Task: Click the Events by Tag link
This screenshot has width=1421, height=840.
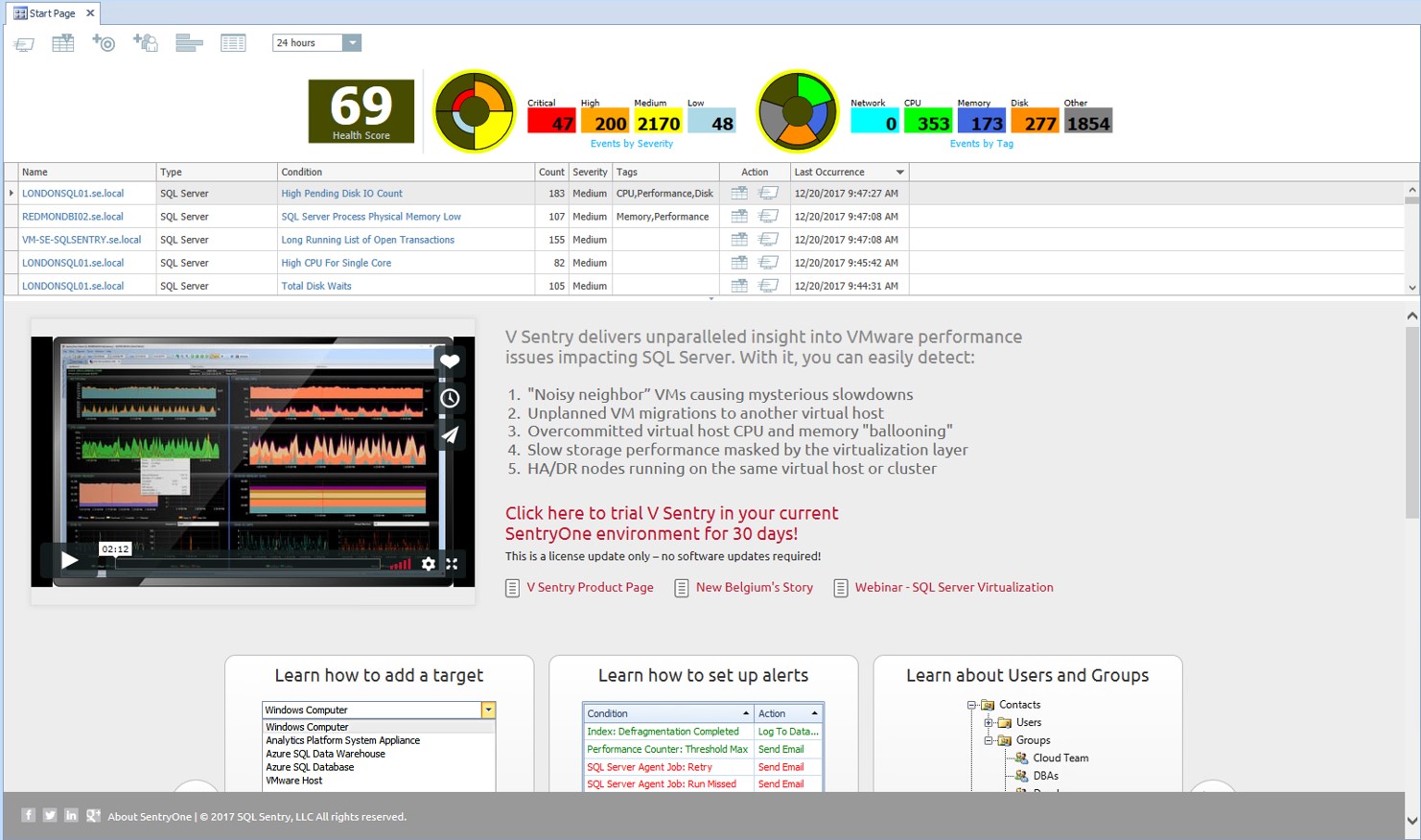Action: pyautogui.click(x=981, y=144)
